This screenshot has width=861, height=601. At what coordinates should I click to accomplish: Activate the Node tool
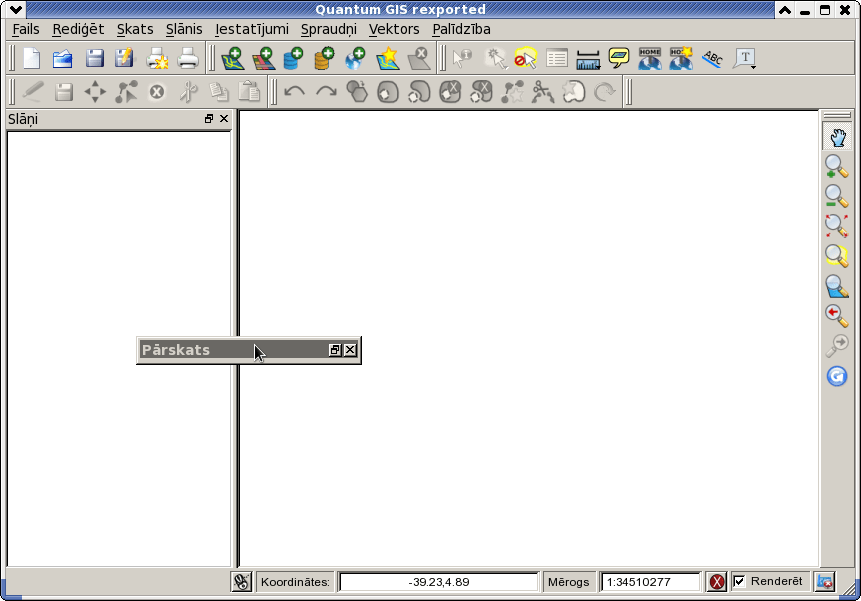tap(126, 92)
